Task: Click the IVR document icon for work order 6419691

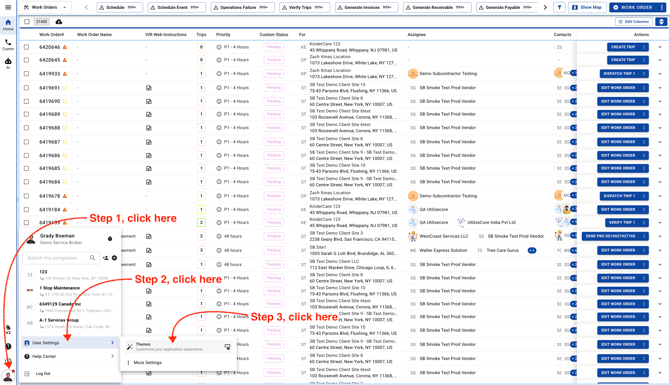Action: (149, 88)
